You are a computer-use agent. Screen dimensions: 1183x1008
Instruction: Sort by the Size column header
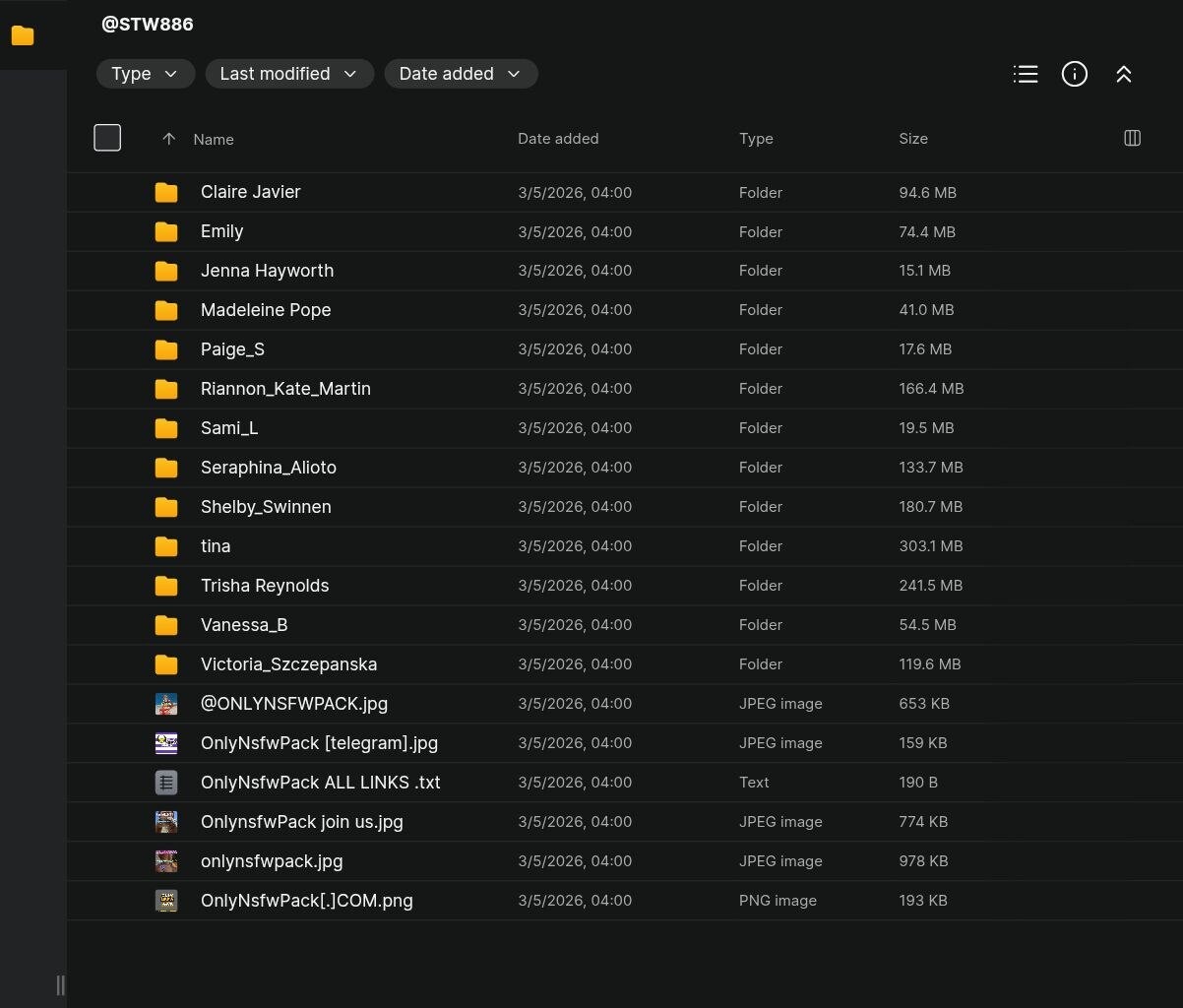[912, 139]
